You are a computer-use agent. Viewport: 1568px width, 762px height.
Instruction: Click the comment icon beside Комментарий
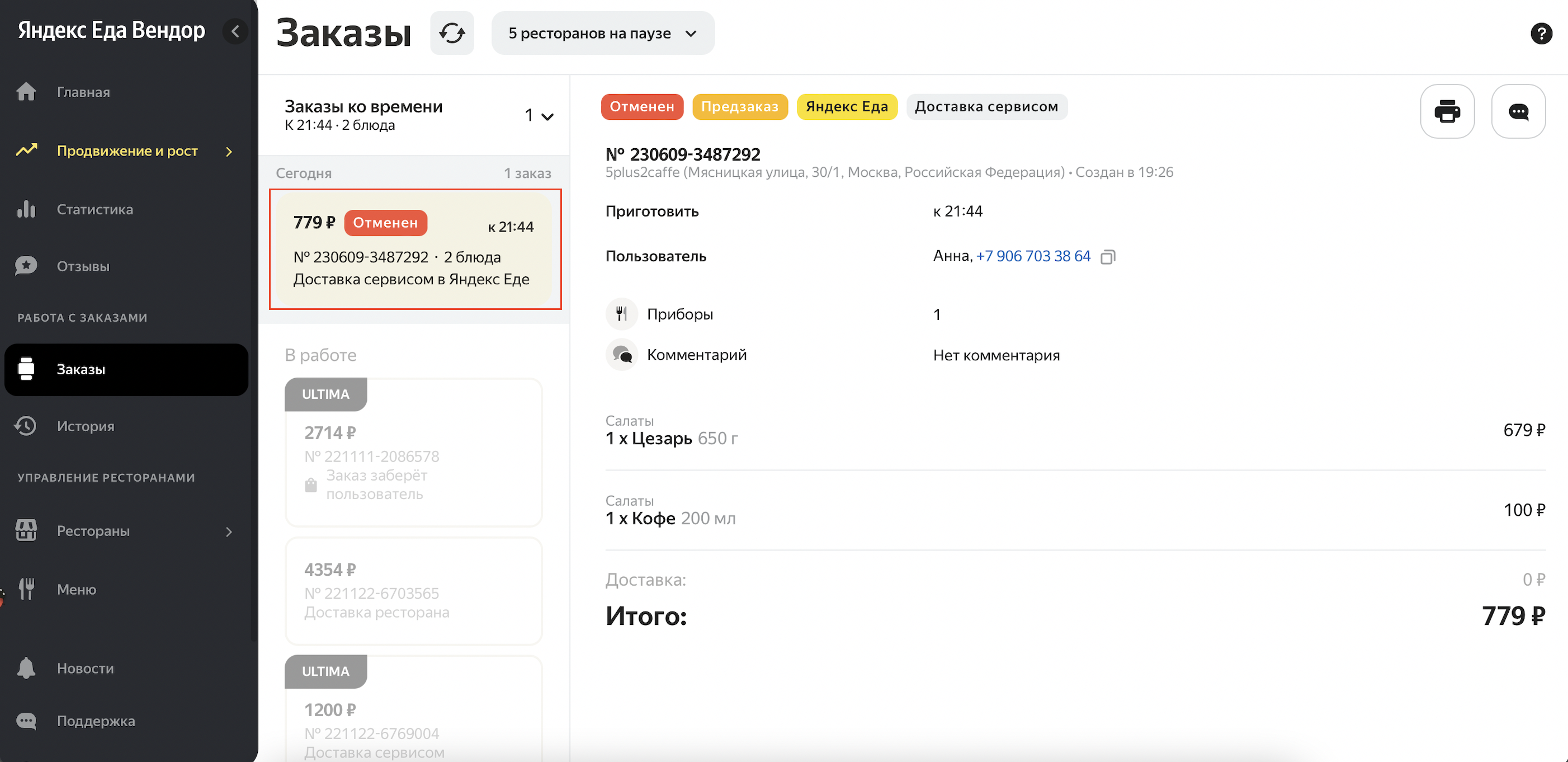[x=621, y=355]
